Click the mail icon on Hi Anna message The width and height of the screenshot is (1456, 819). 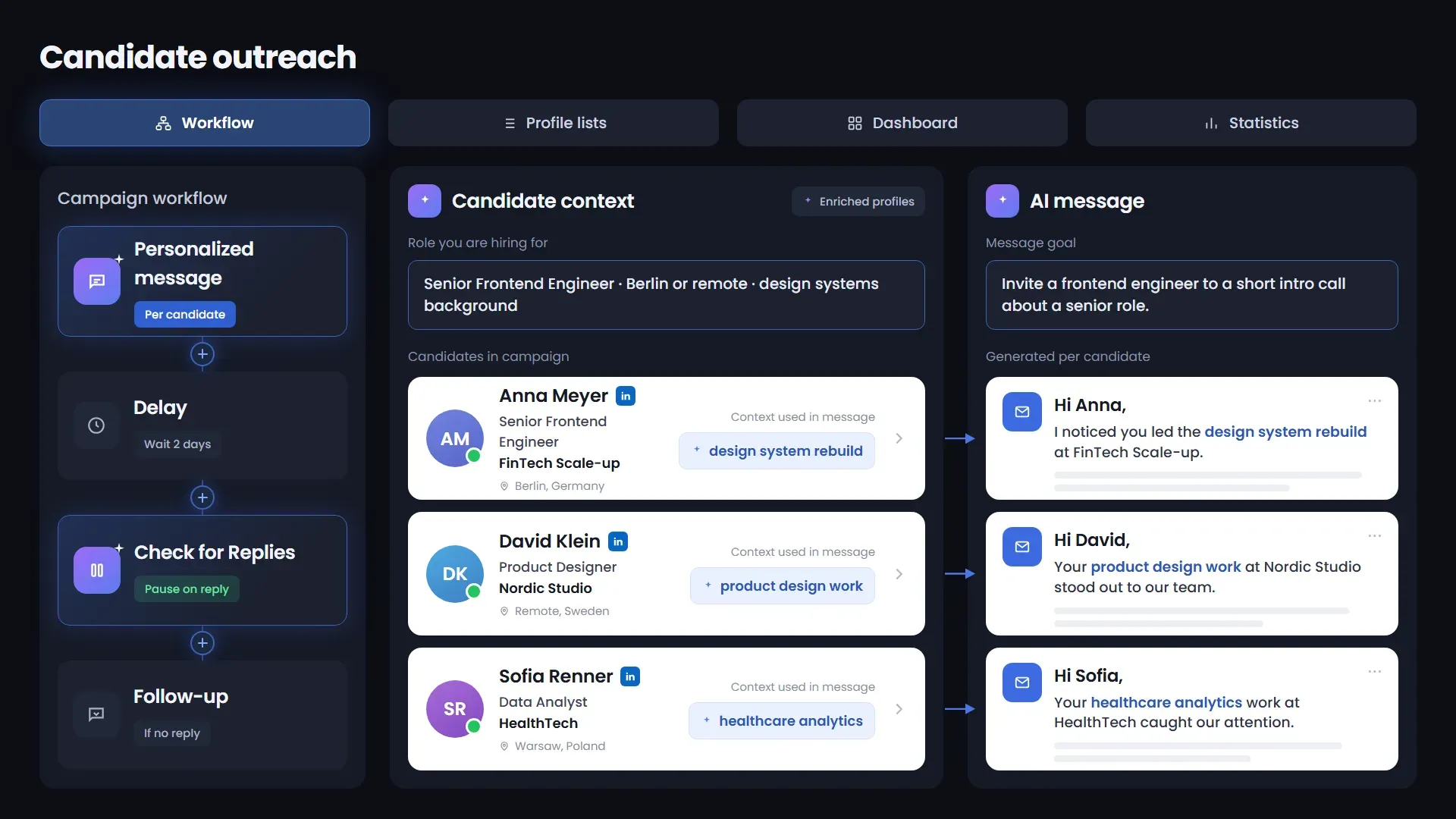1022,412
